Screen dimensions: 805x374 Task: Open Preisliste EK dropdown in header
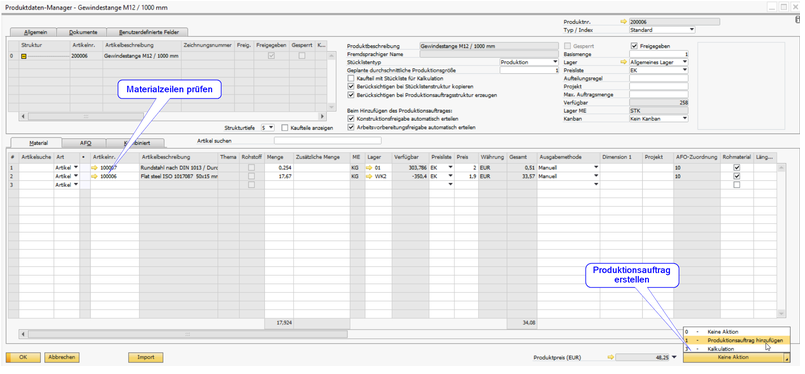[685, 70]
